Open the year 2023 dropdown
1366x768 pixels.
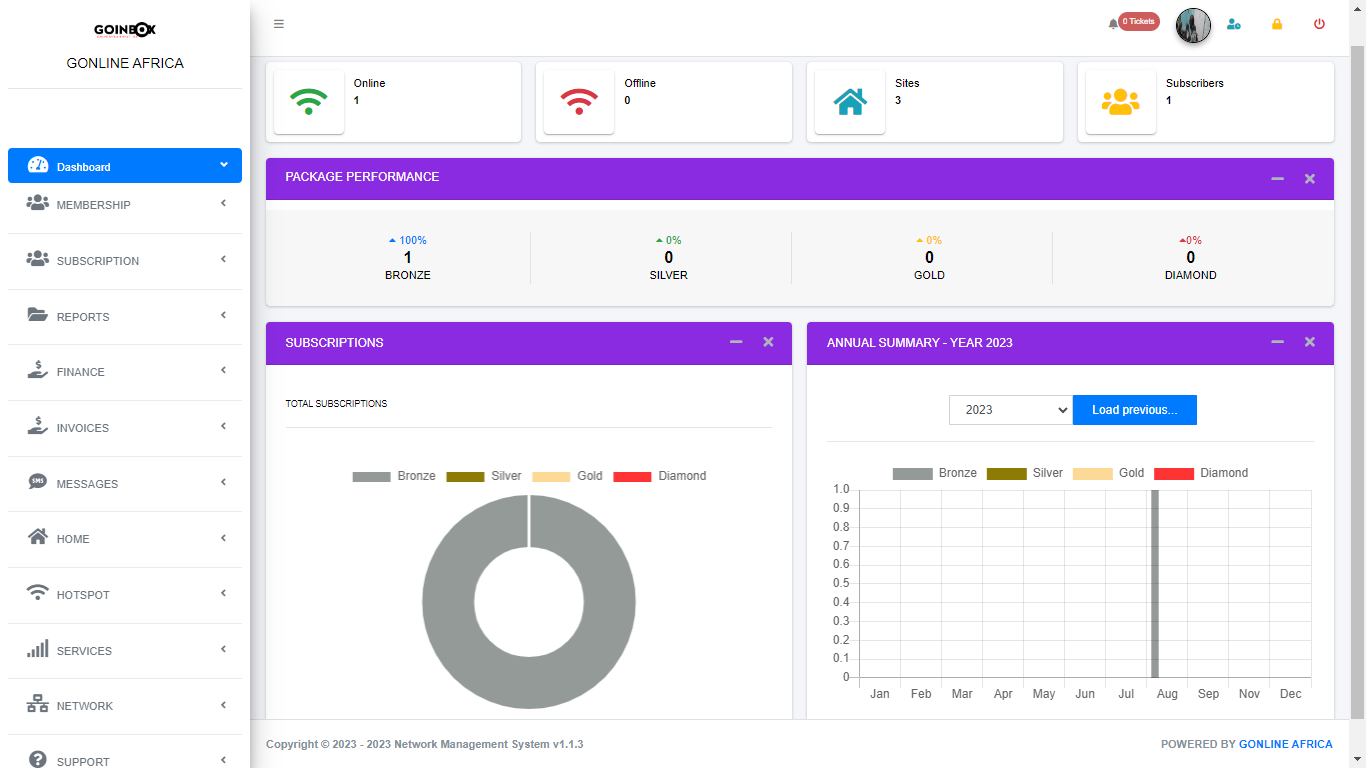click(x=1010, y=410)
